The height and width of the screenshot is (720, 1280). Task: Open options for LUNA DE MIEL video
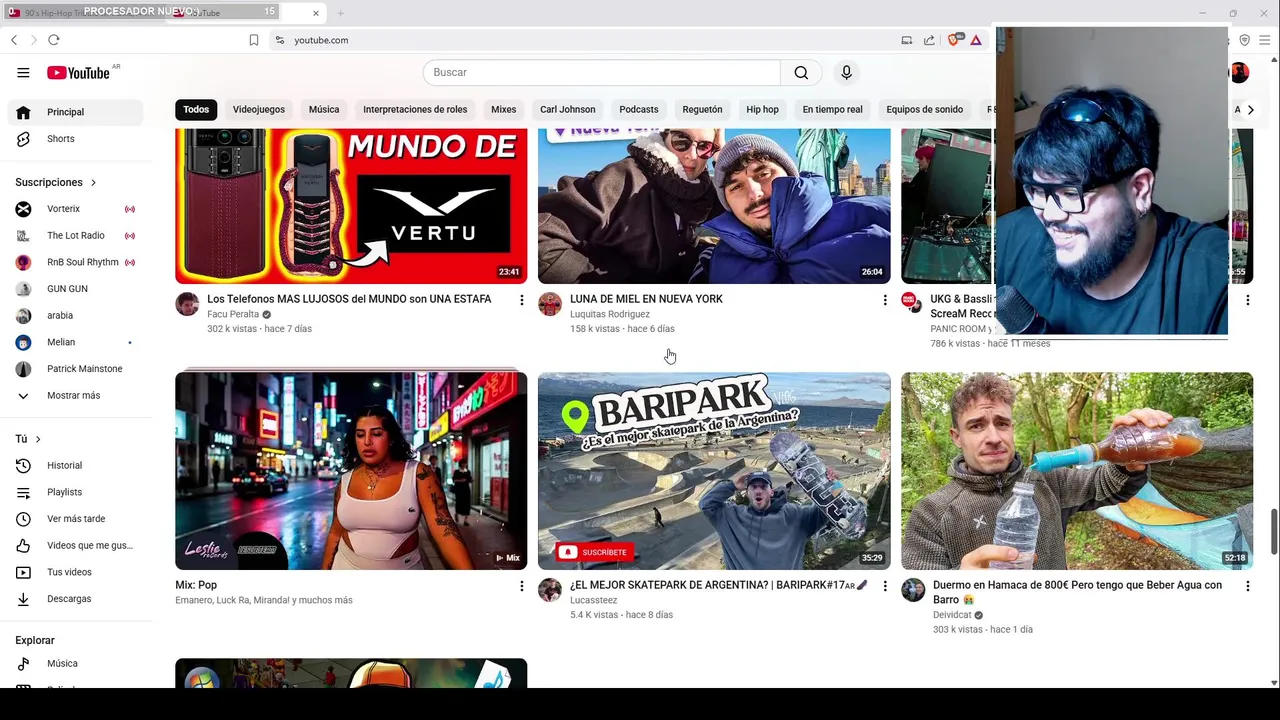tap(884, 300)
